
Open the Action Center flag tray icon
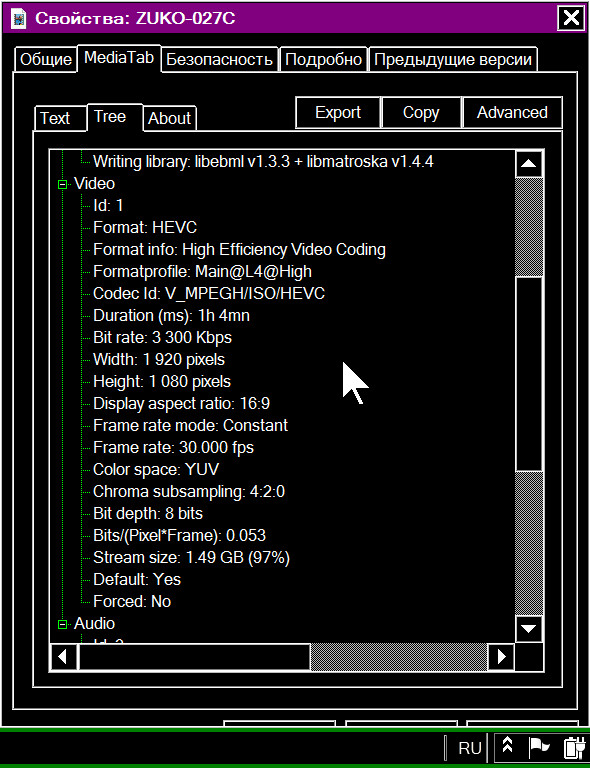[539, 746]
